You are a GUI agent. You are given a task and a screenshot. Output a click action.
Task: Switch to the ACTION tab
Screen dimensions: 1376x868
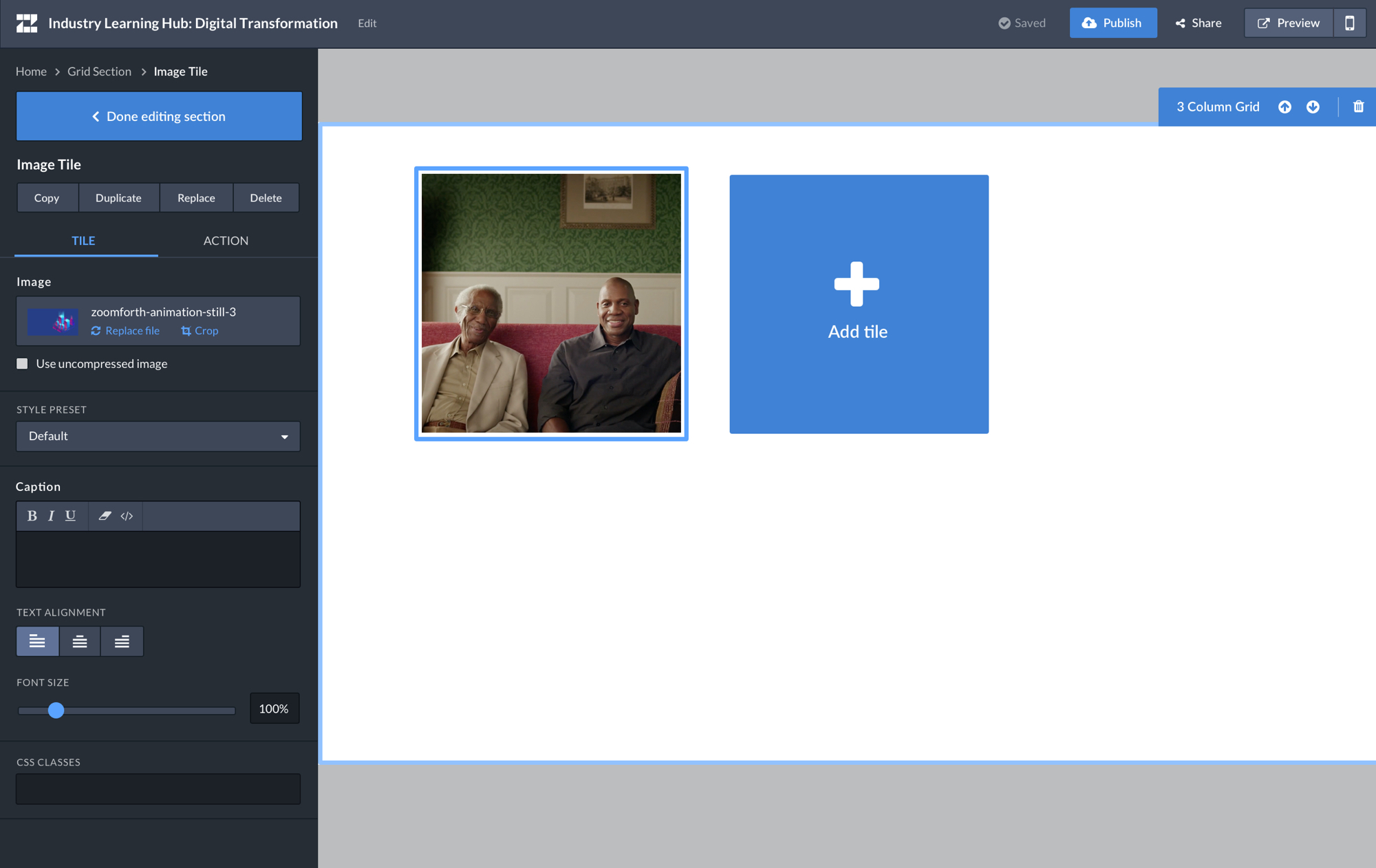[226, 241]
